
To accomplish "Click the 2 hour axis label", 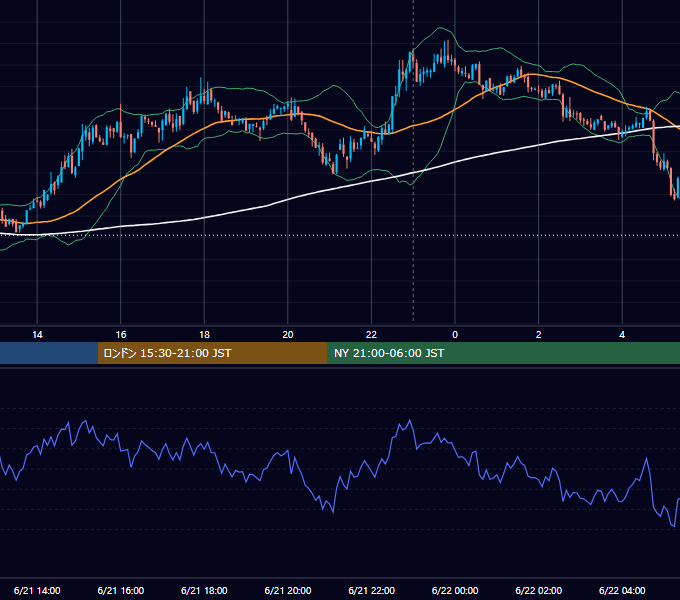I will pyautogui.click(x=539, y=335).
